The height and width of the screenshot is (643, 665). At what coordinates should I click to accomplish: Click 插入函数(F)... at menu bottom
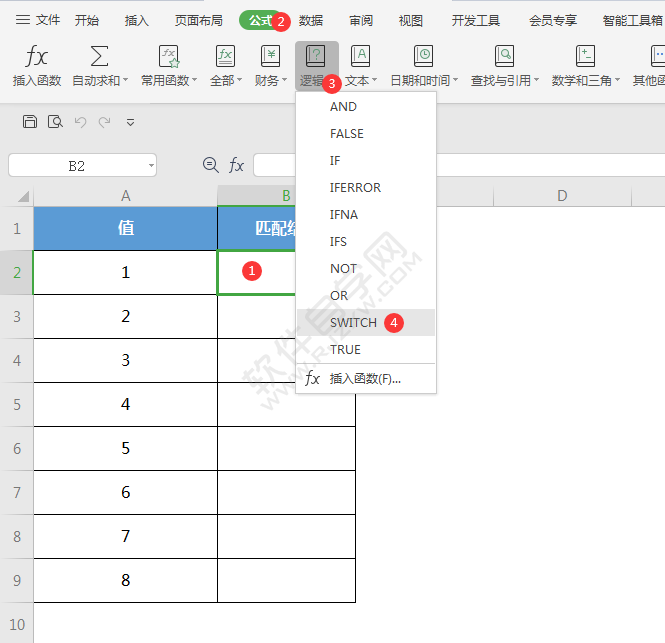click(366, 378)
